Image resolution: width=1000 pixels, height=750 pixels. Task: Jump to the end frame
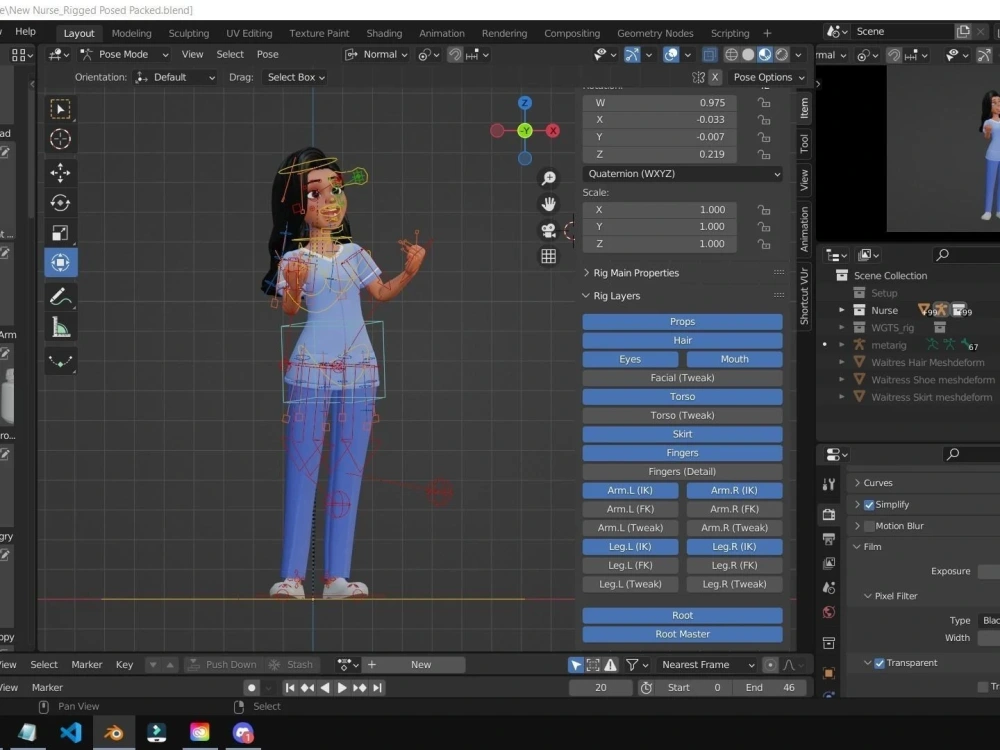[378, 688]
